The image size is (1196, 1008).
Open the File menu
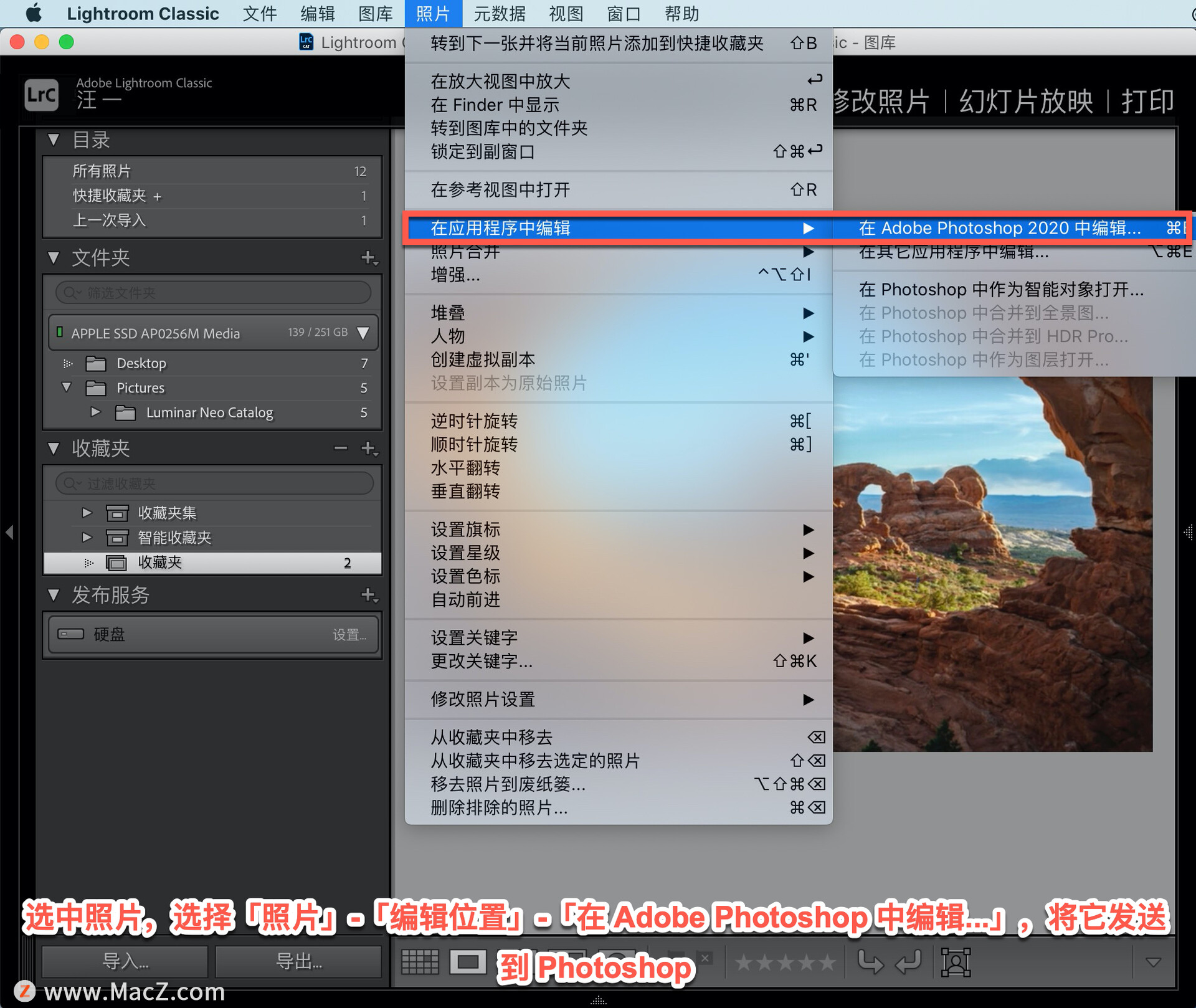pyautogui.click(x=259, y=13)
